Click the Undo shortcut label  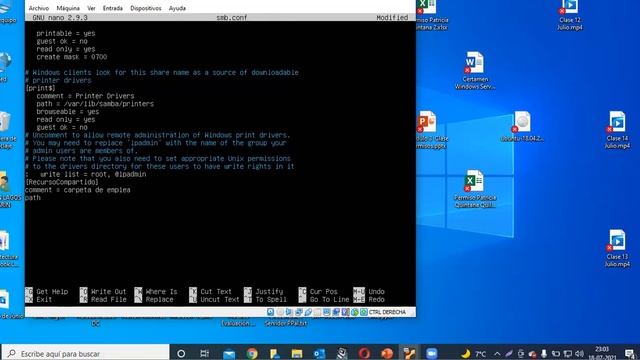(376, 291)
